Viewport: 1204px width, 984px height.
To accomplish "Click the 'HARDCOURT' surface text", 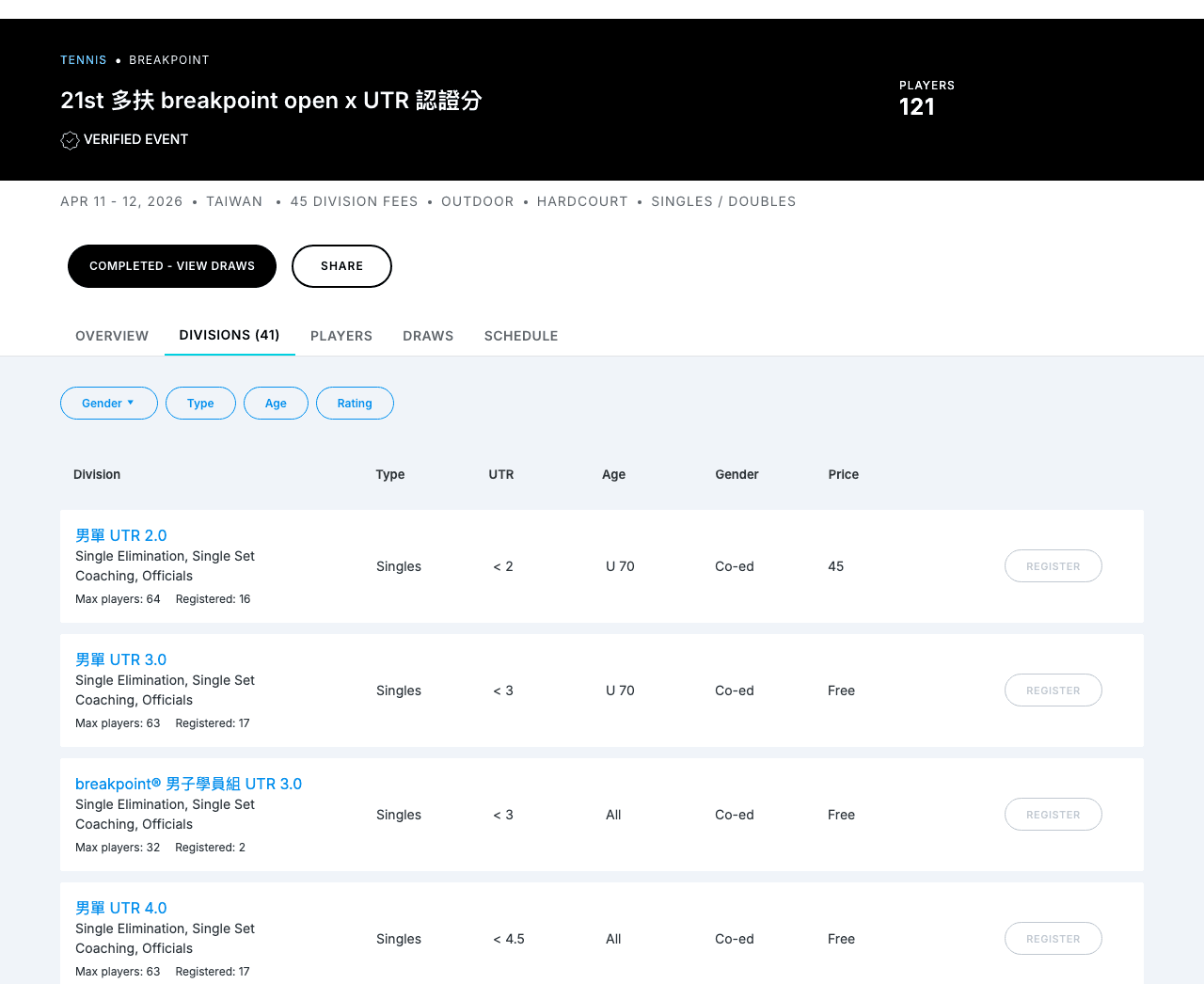I will coord(582,202).
